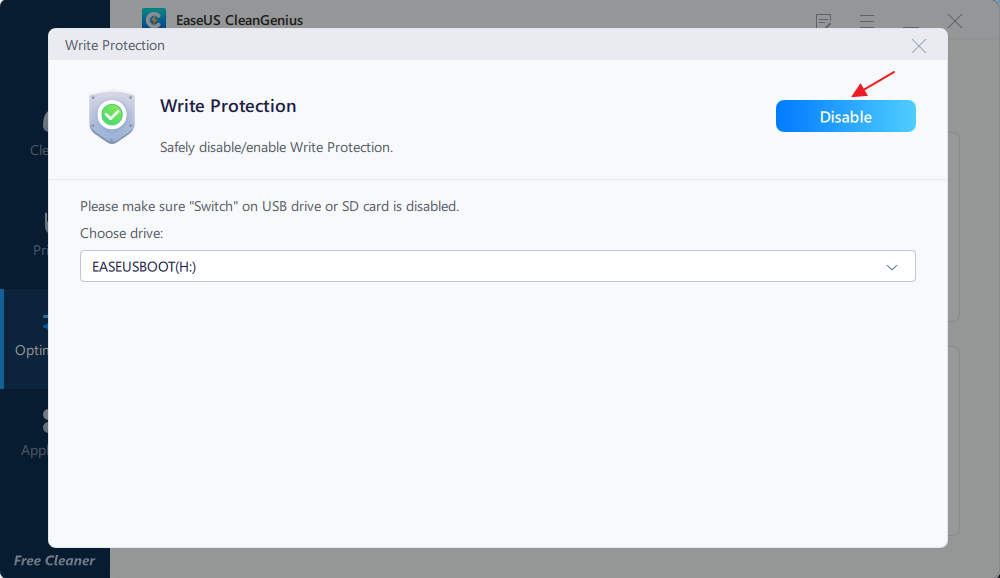Click the green checkmark shield icon

click(x=112, y=116)
